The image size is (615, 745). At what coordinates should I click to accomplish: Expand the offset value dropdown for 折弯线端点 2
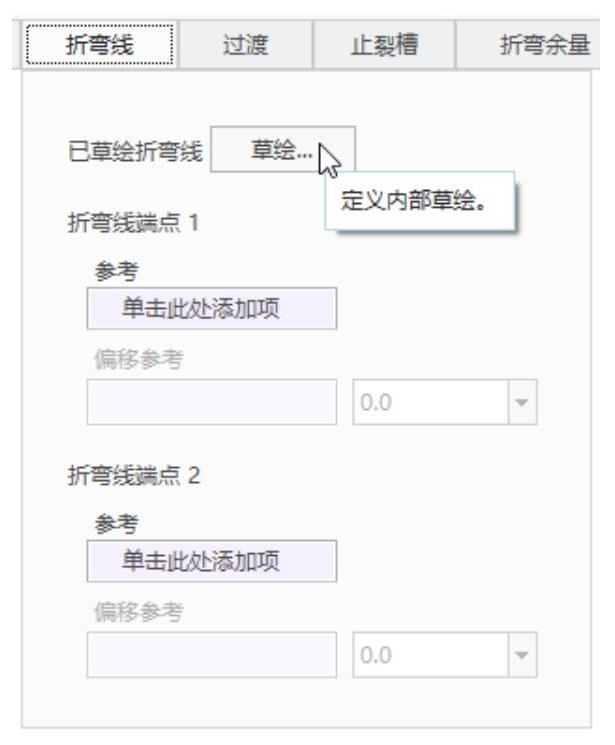tap(520, 656)
